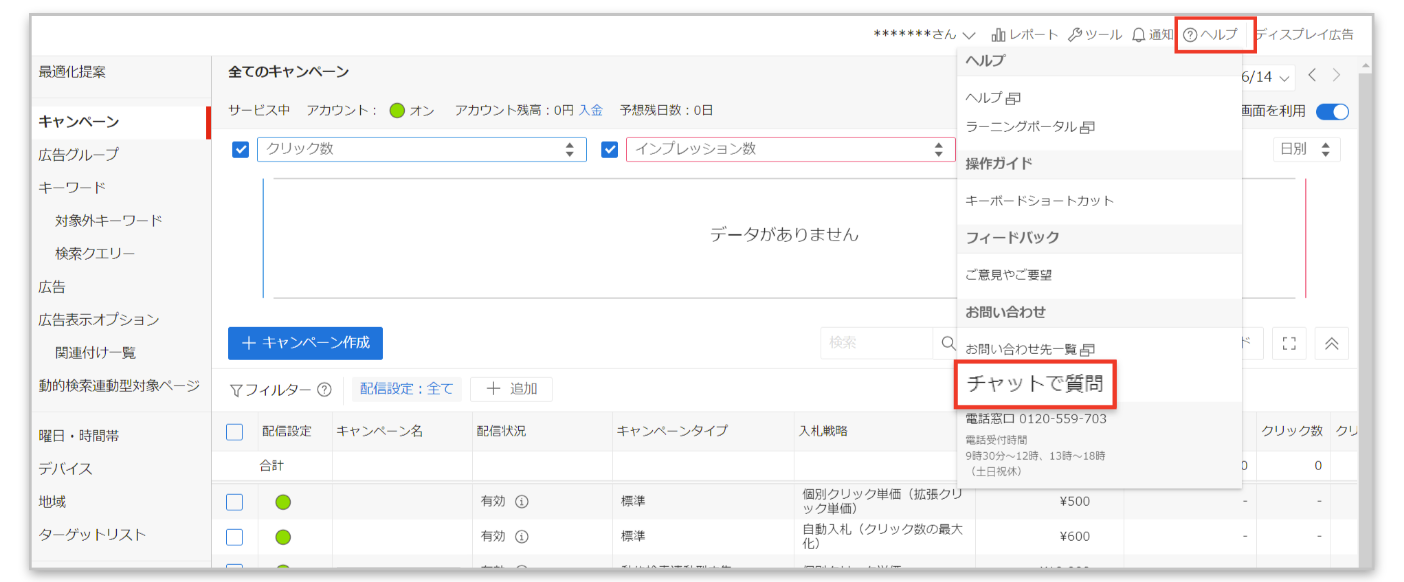Click the search magnifier icon
This screenshot has height=582, width=1404.
(948, 343)
